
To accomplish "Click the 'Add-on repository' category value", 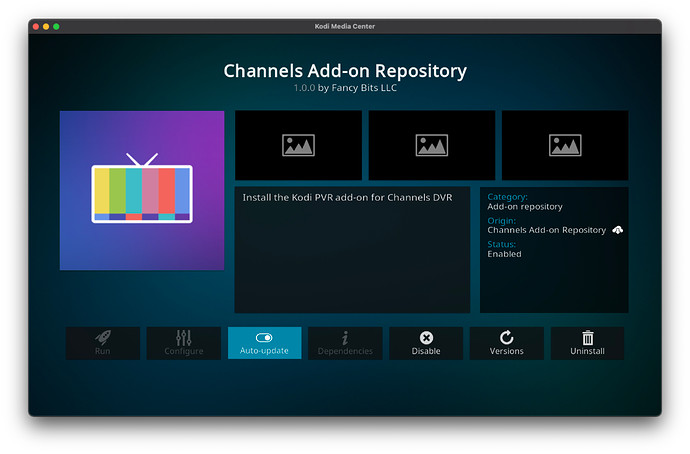I will tap(525, 207).
